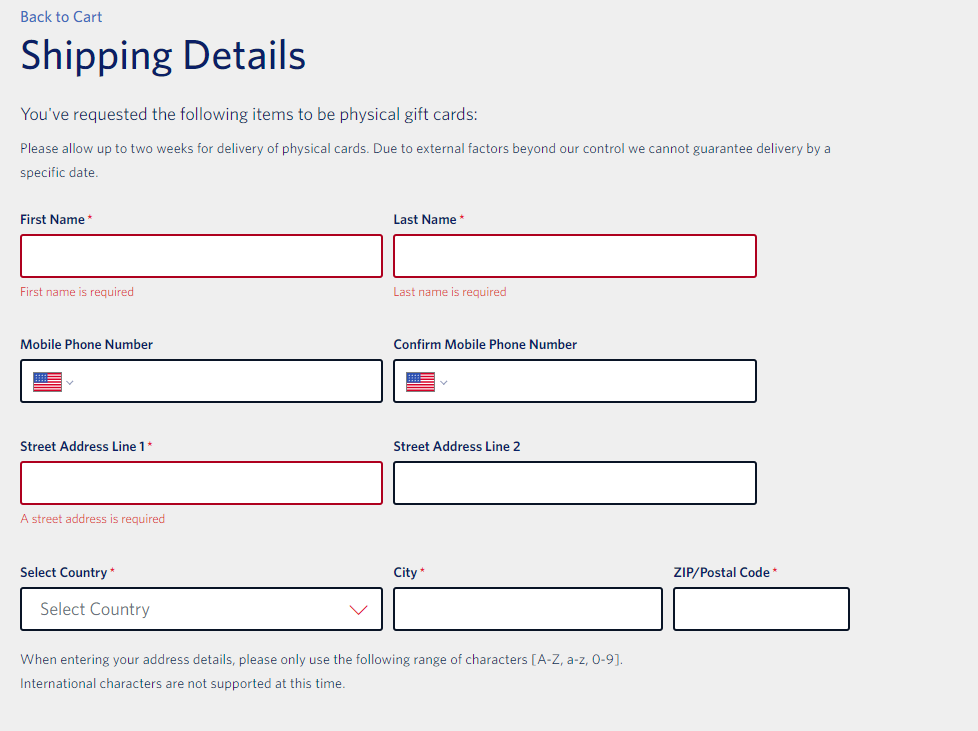Click the 'A street address is required' error
The height and width of the screenshot is (731, 978).
[x=92, y=519]
